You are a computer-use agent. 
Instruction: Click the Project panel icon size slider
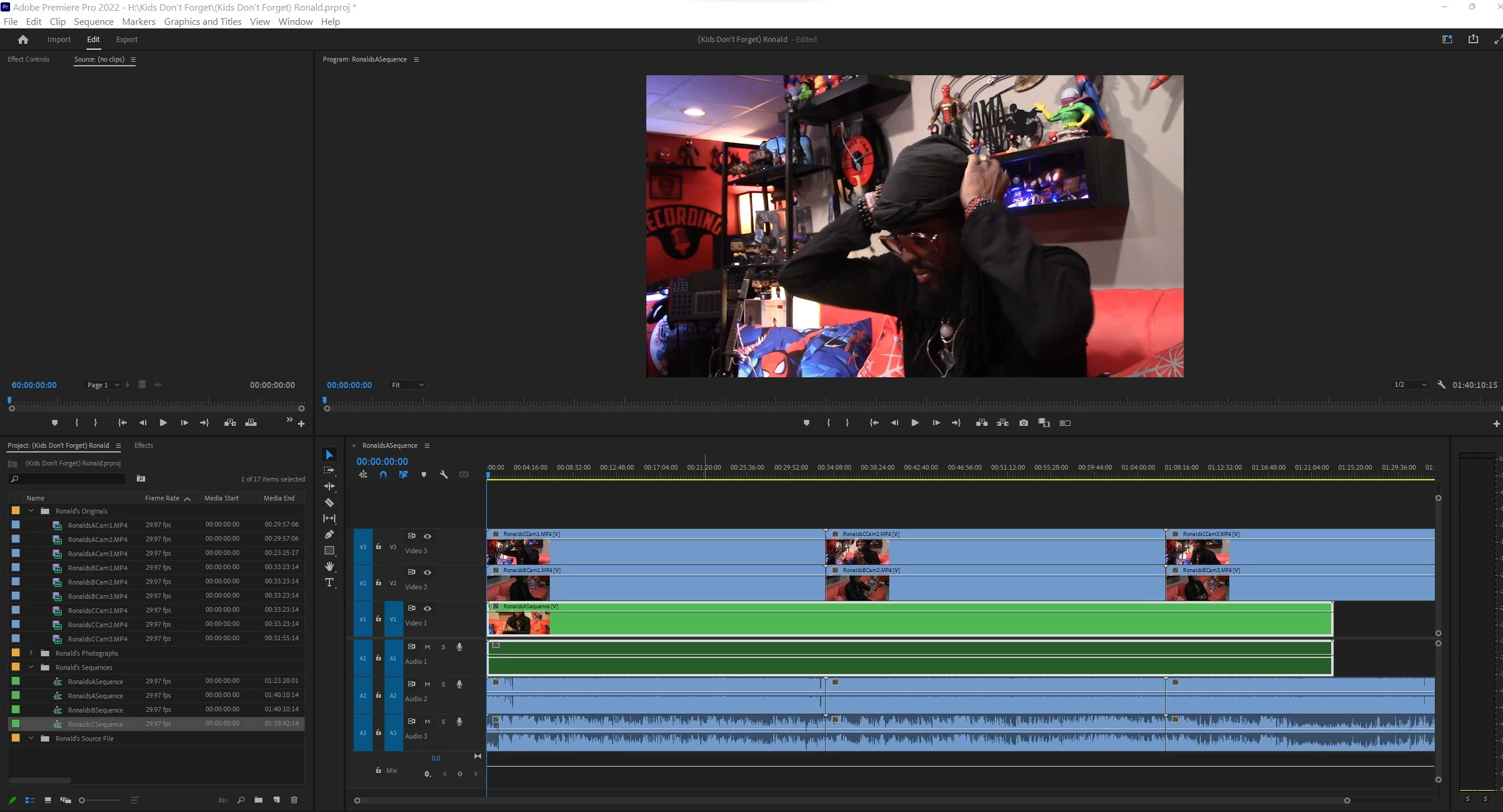(83, 800)
